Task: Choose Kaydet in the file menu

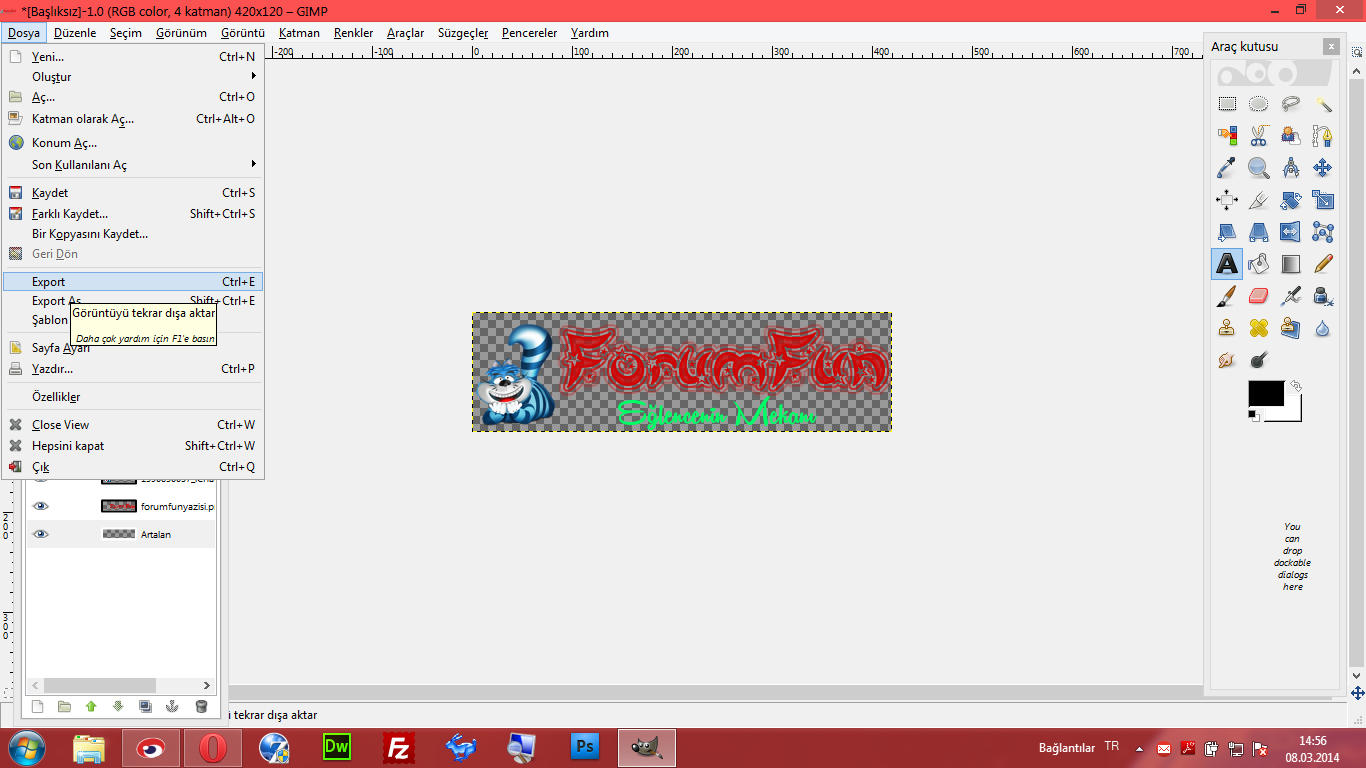Action: [133, 193]
